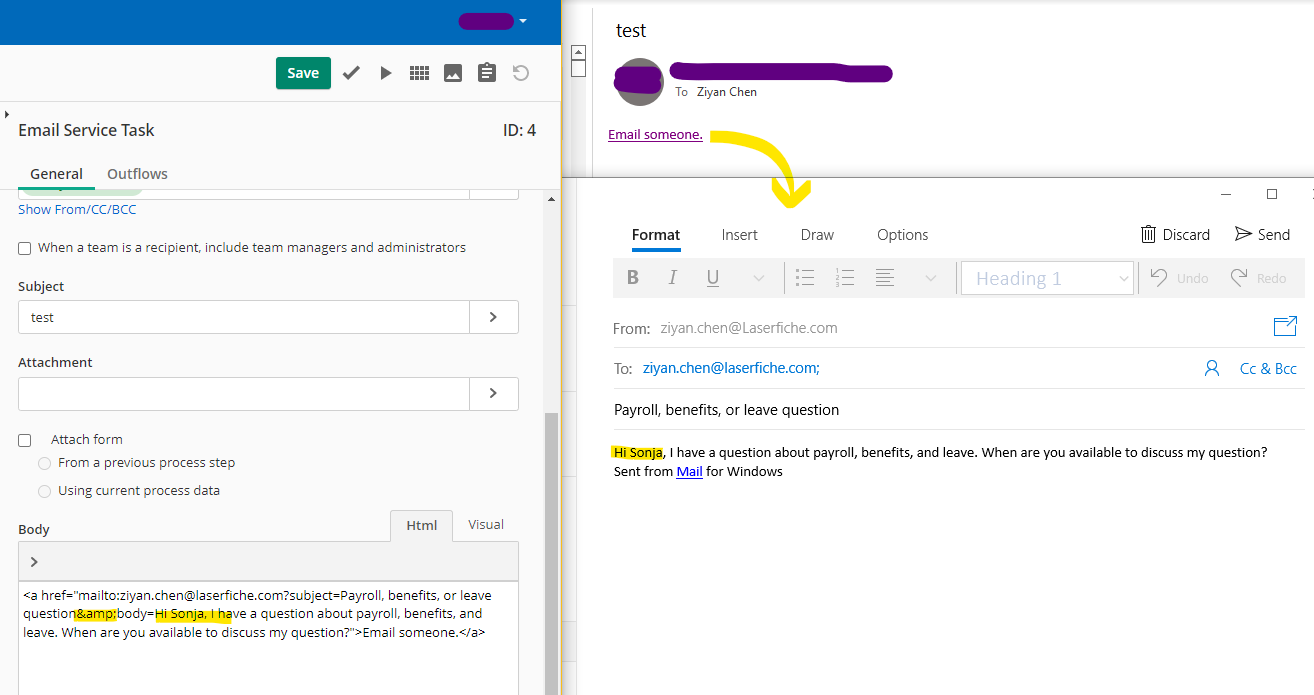
Task: Click the Undo button
Action: [x=1178, y=278]
